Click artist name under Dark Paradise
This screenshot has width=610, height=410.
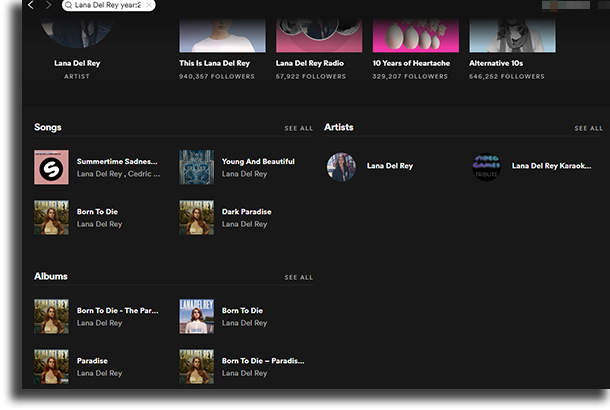coord(244,224)
